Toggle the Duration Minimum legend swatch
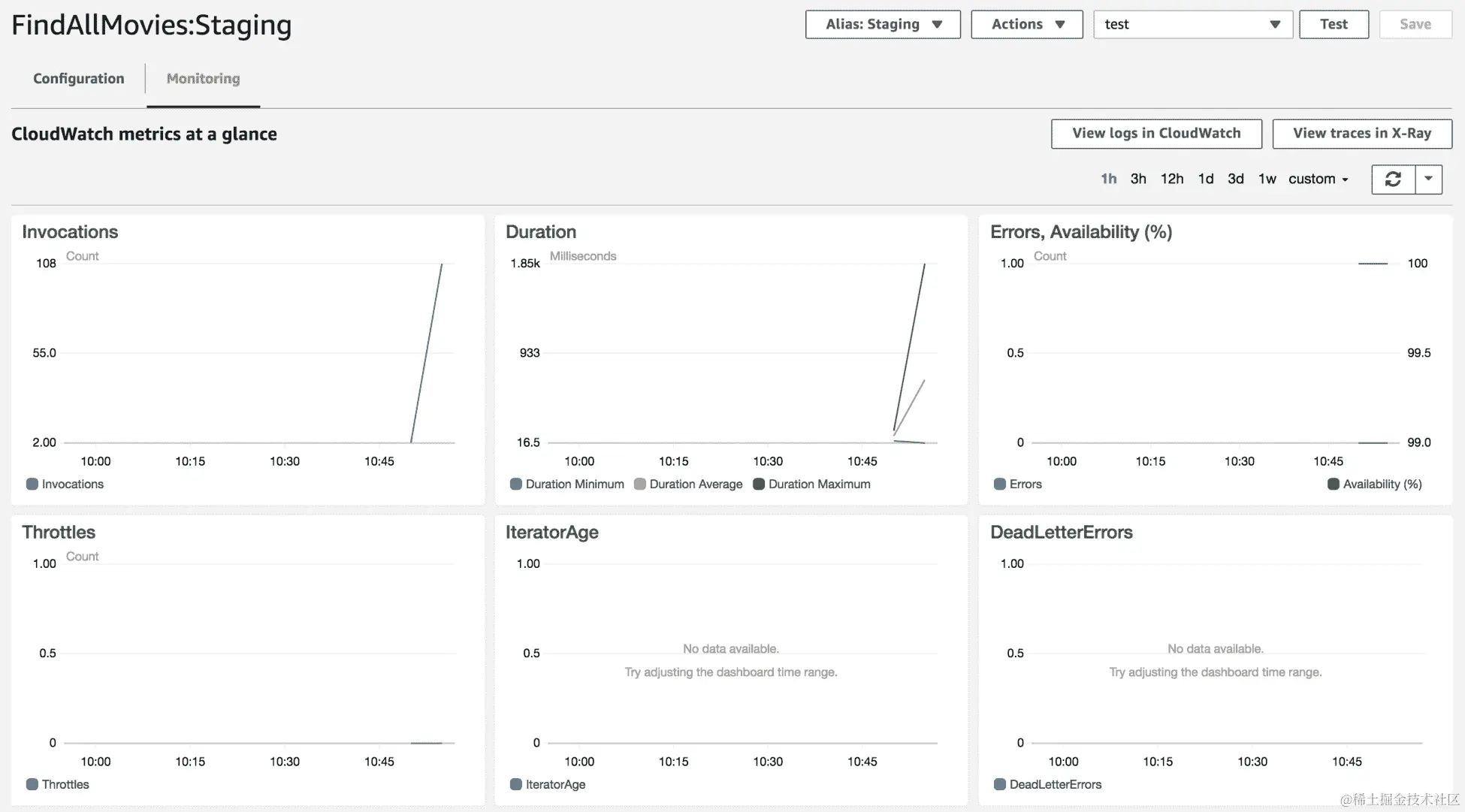 pos(516,484)
